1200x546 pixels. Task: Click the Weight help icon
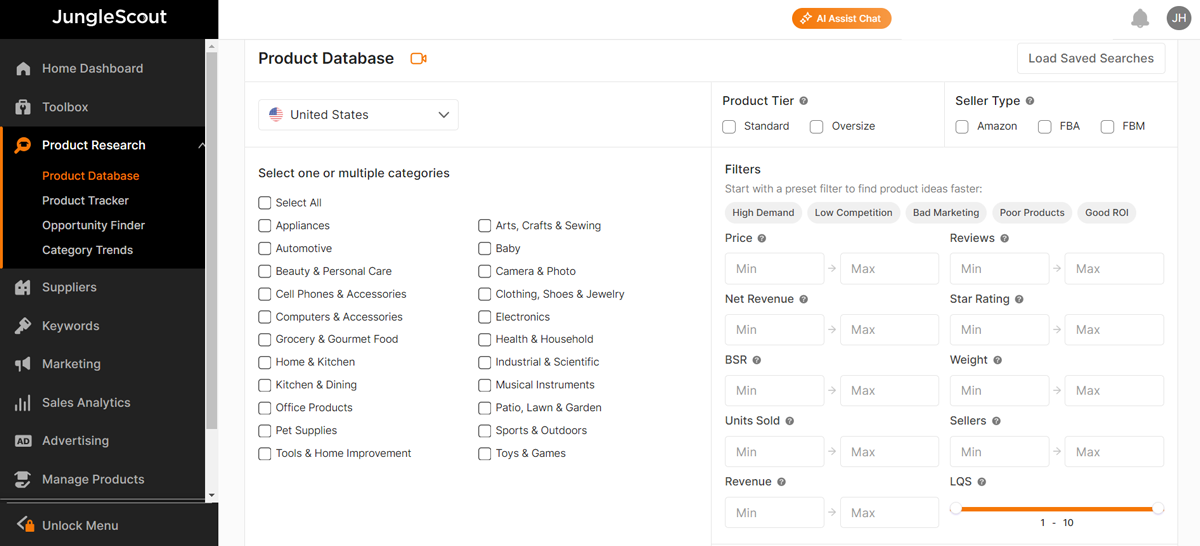tap(998, 360)
